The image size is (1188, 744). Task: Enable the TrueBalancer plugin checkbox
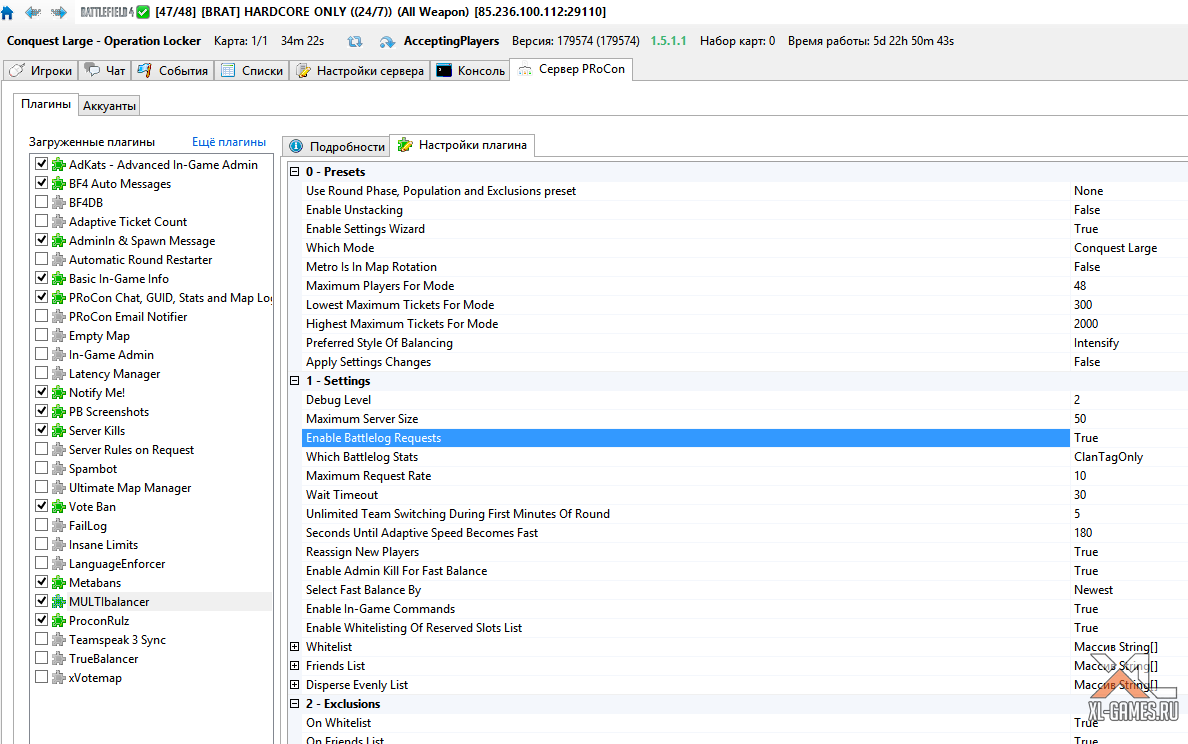coord(42,658)
